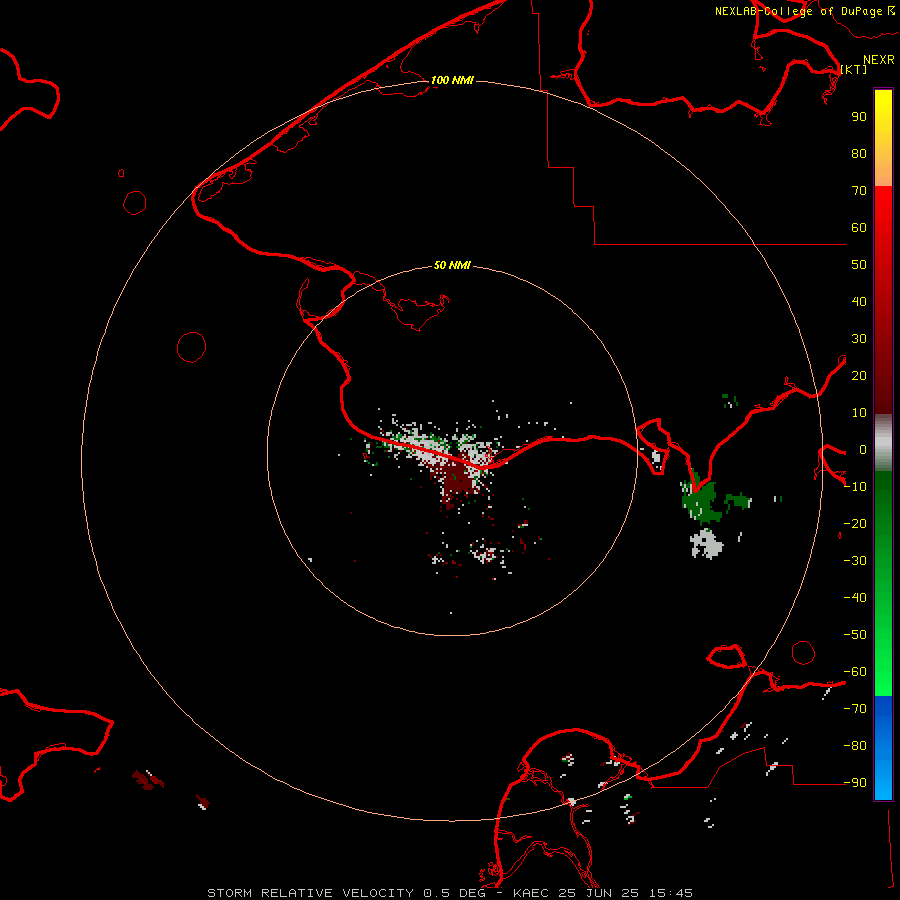Click the 60 value on velocity scale
Viewport: 900px width, 900px height.
pos(859,227)
